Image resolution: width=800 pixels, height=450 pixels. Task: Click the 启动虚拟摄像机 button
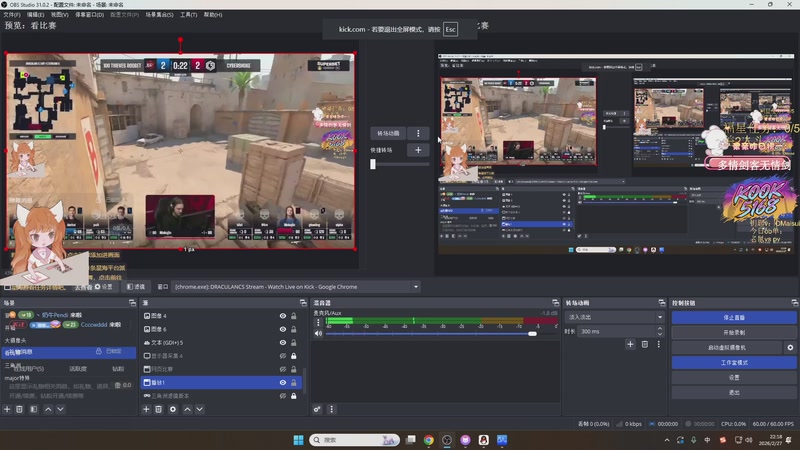tap(727, 347)
